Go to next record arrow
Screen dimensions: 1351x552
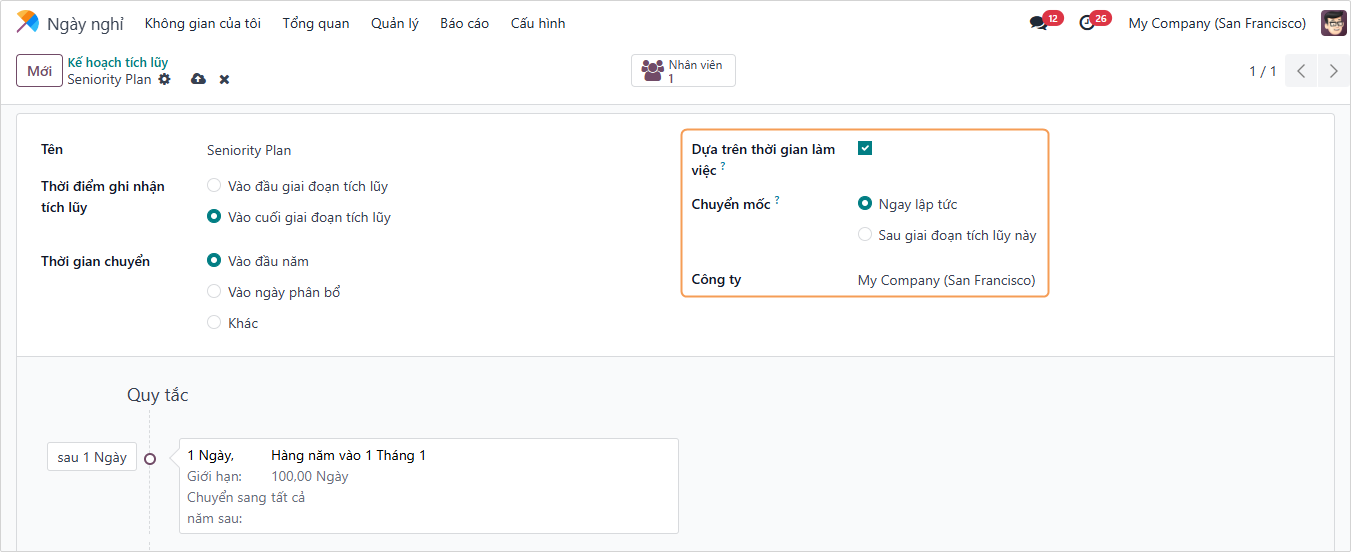click(1333, 71)
